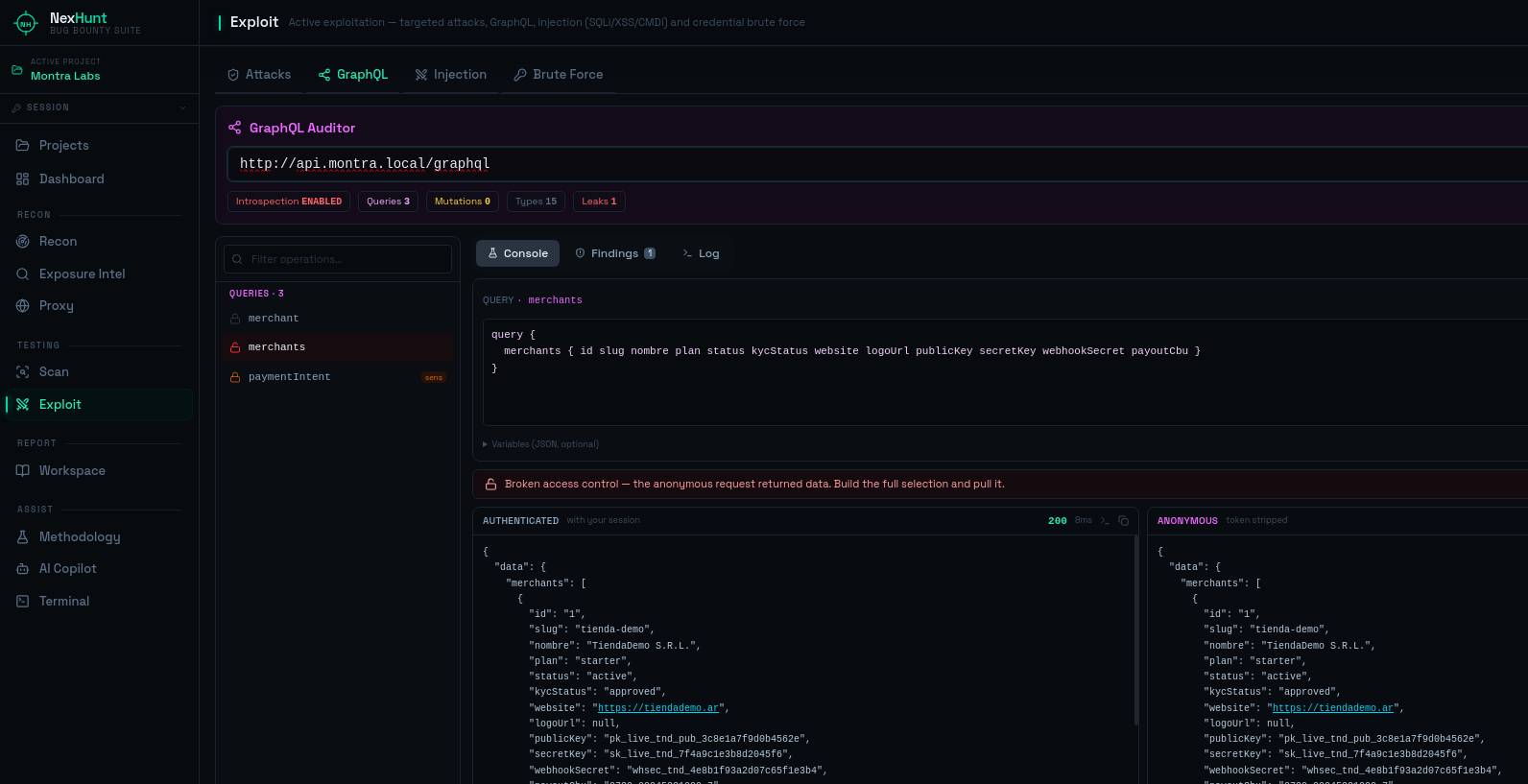Select the GraphQL tab
This screenshot has height=784, width=1528.
[x=353, y=74]
